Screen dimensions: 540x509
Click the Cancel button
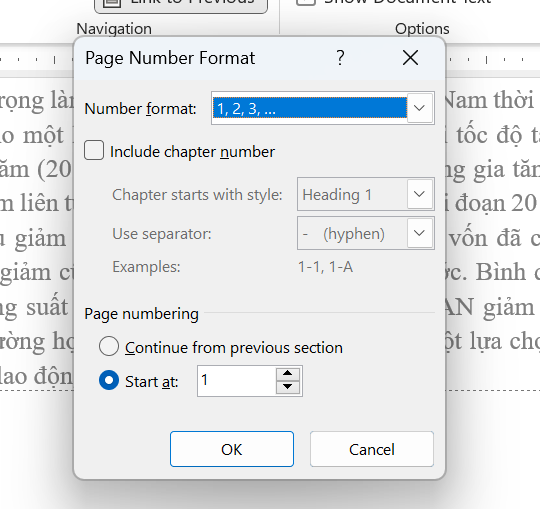372,449
